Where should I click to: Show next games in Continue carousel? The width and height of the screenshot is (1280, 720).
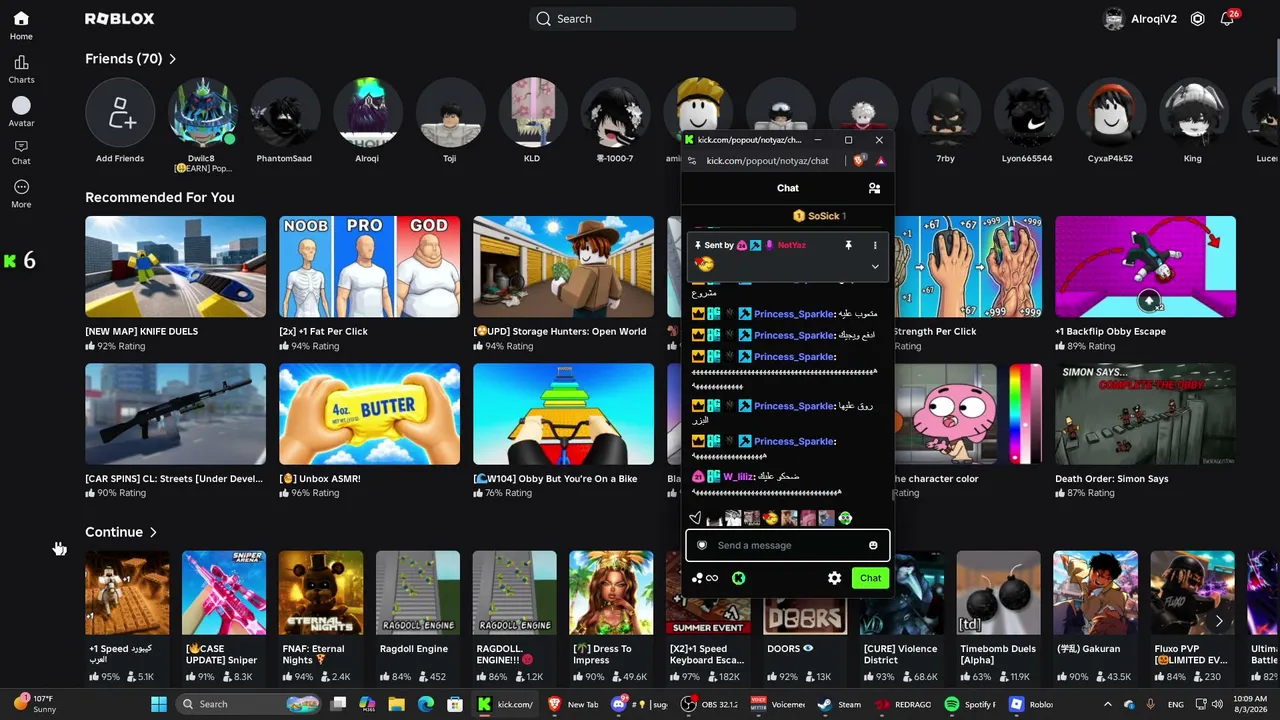coord(1218,621)
